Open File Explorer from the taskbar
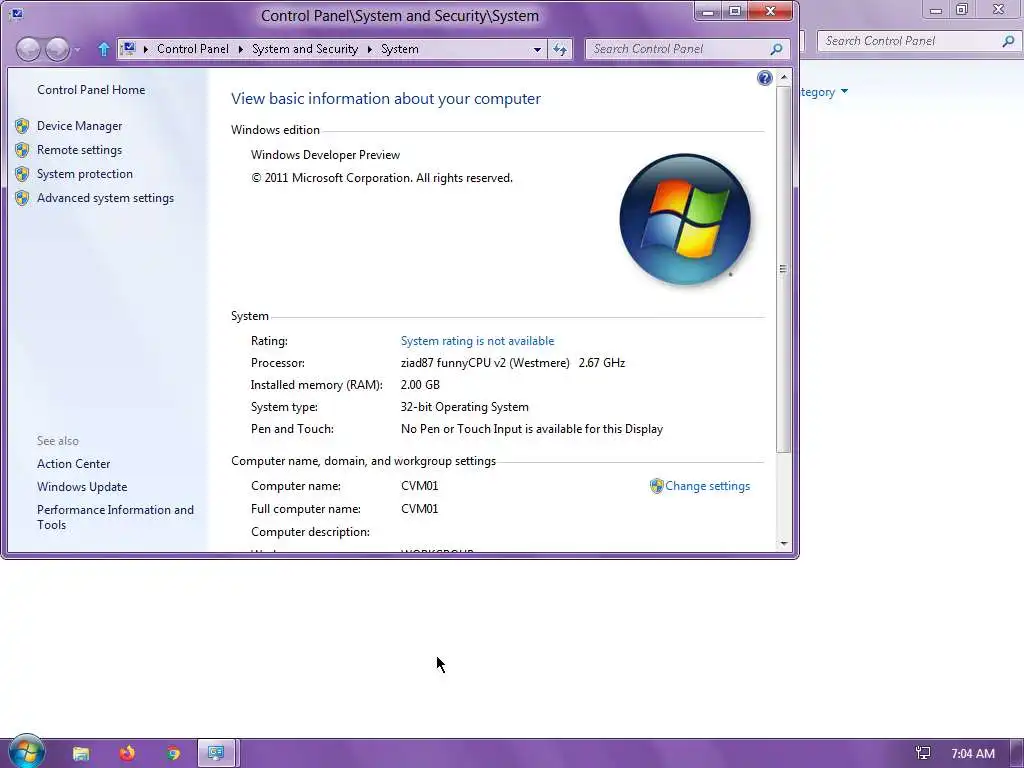Screen dimensions: 1024x768 coord(81,753)
